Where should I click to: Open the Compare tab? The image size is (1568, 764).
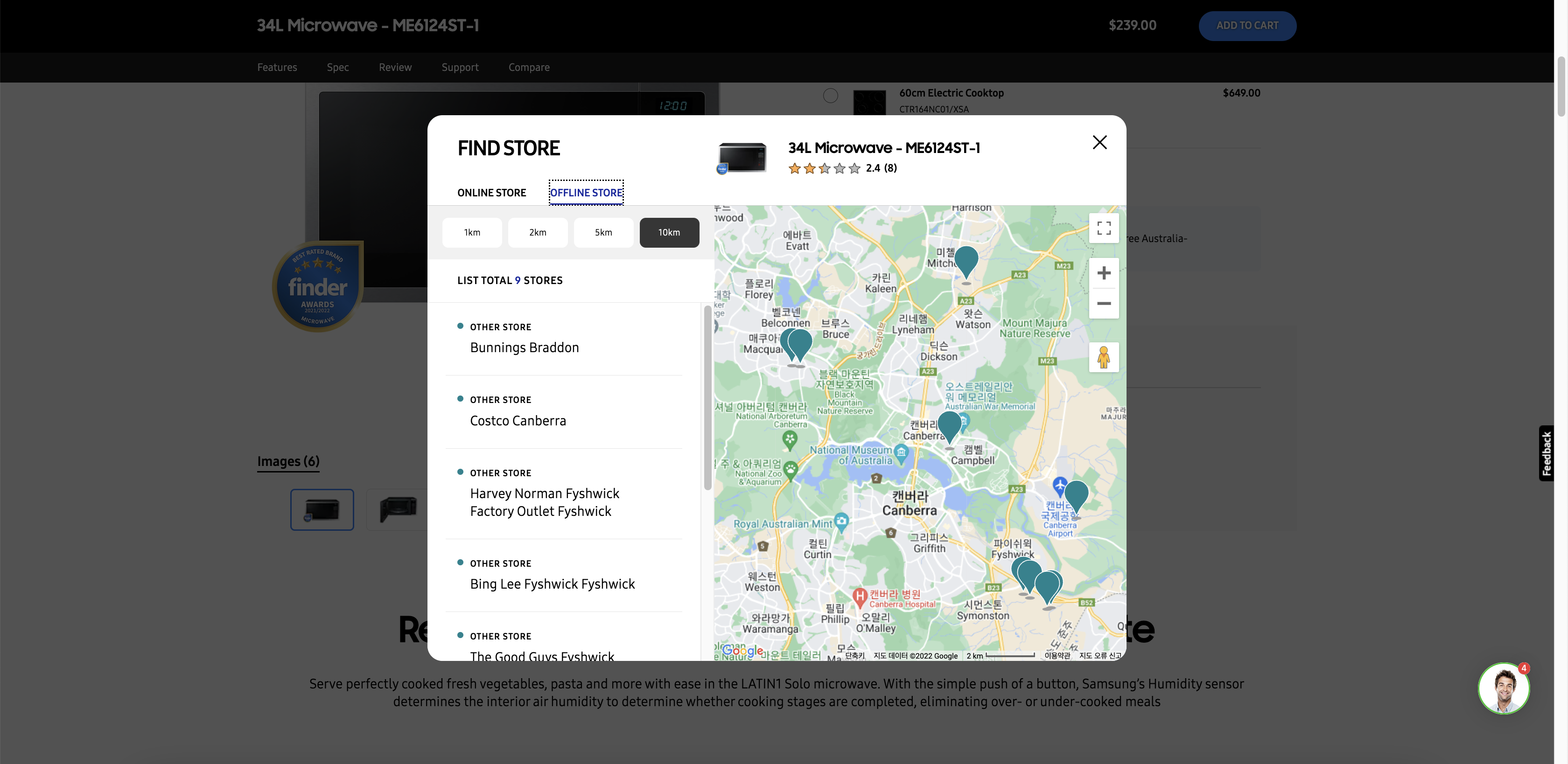click(x=529, y=68)
